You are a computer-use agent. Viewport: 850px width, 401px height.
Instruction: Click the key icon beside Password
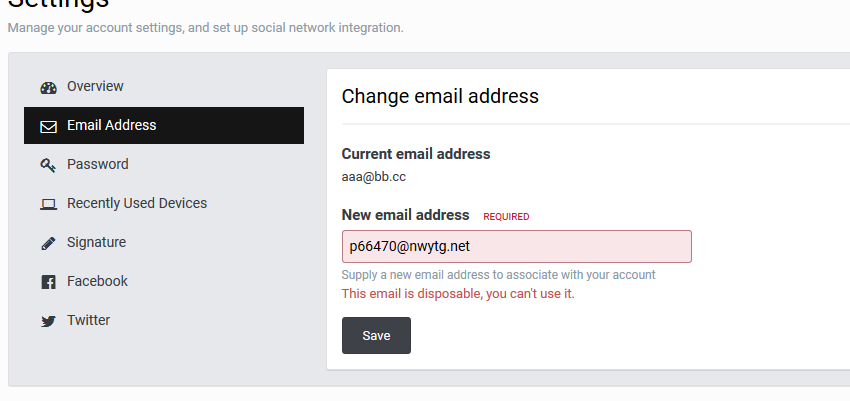pos(48,165)
